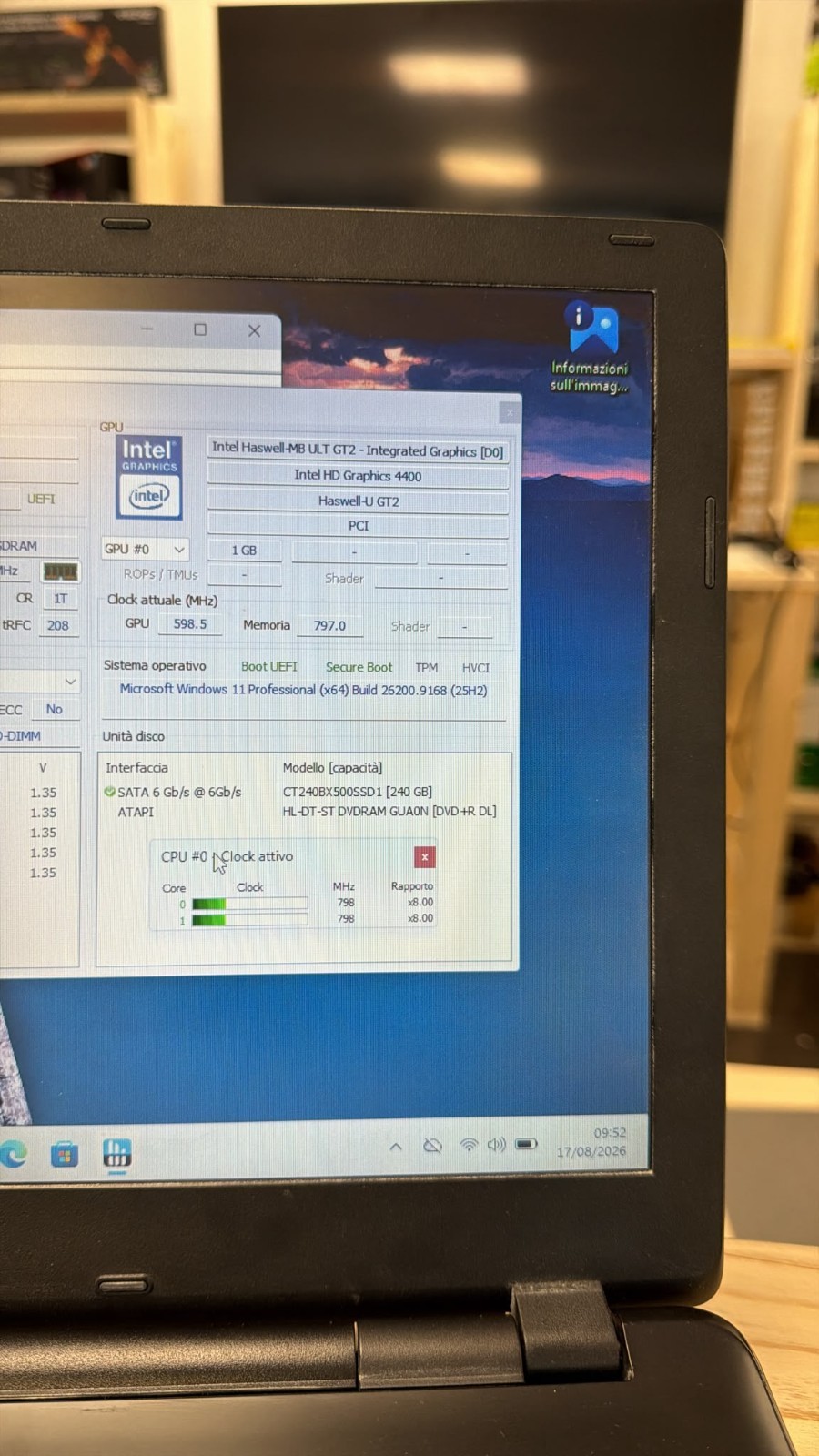
Task: Minimize the background HWiNFO window
Action: pos(147,329)
